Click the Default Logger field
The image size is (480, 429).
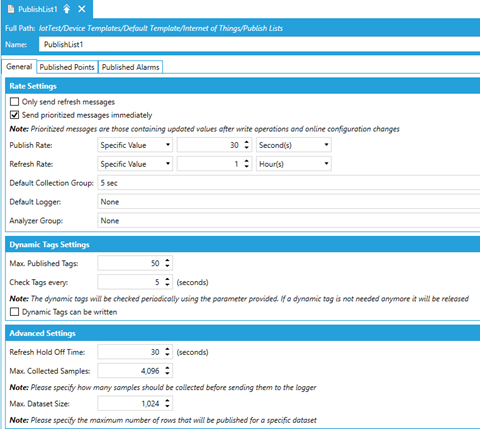tap(289, 202)
